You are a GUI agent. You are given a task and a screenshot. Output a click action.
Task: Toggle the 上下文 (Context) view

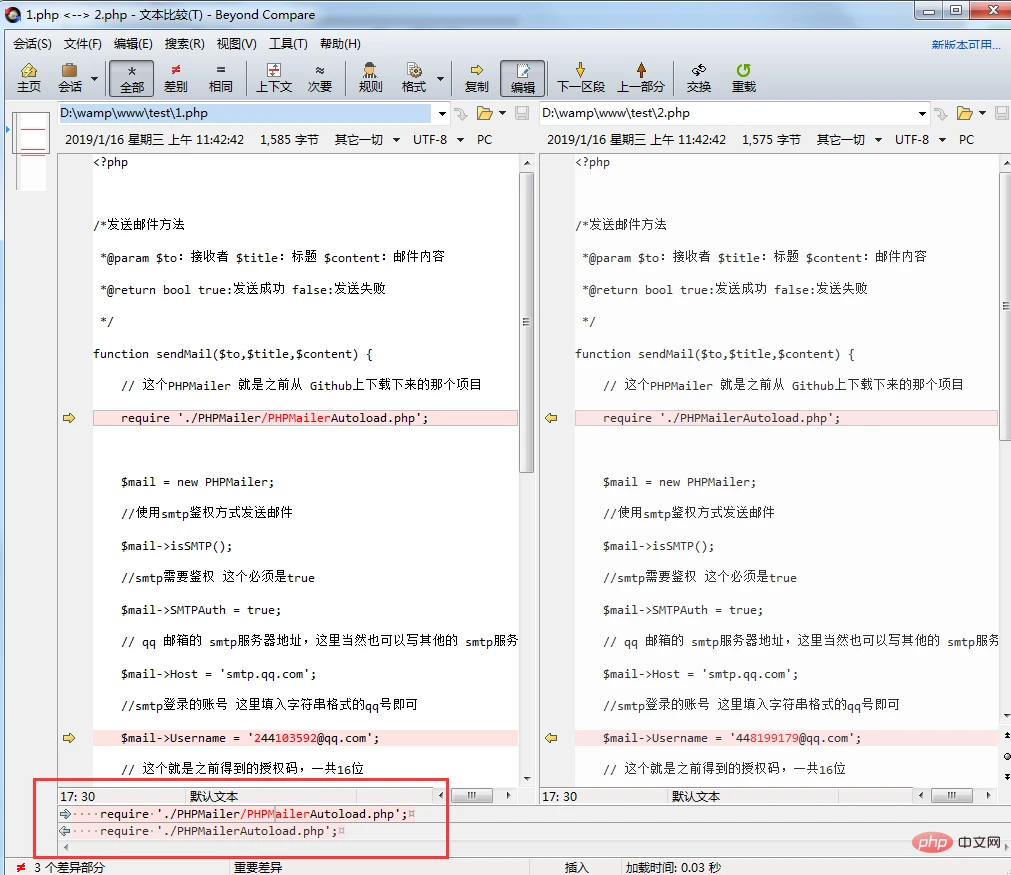click(274, 78)
